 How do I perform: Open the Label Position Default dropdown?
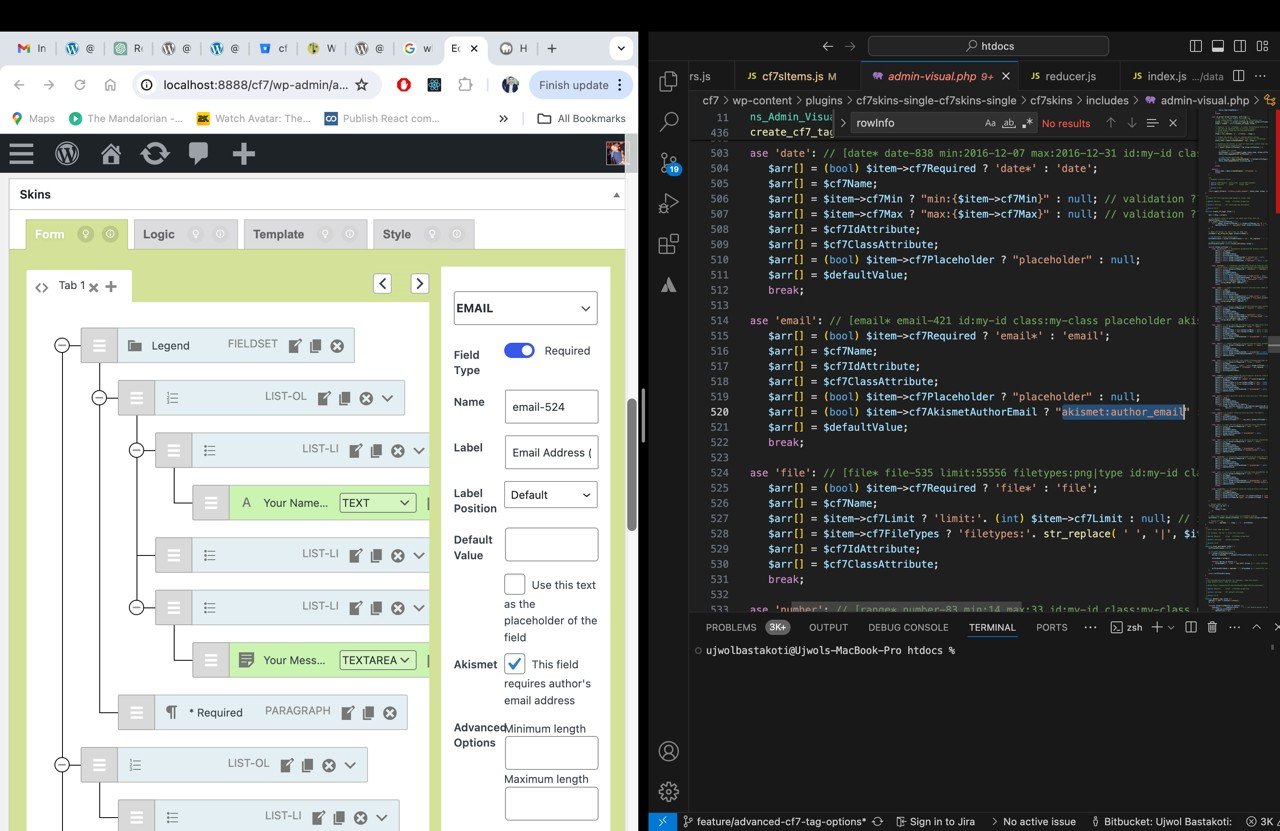[550, 495]
